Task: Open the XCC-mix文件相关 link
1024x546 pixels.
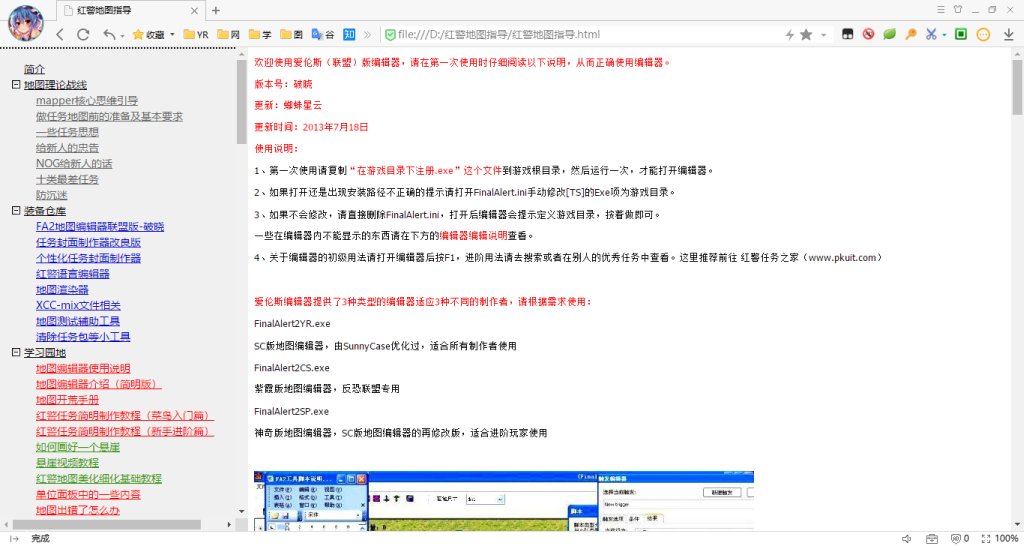Action: (x=78, y=305)
